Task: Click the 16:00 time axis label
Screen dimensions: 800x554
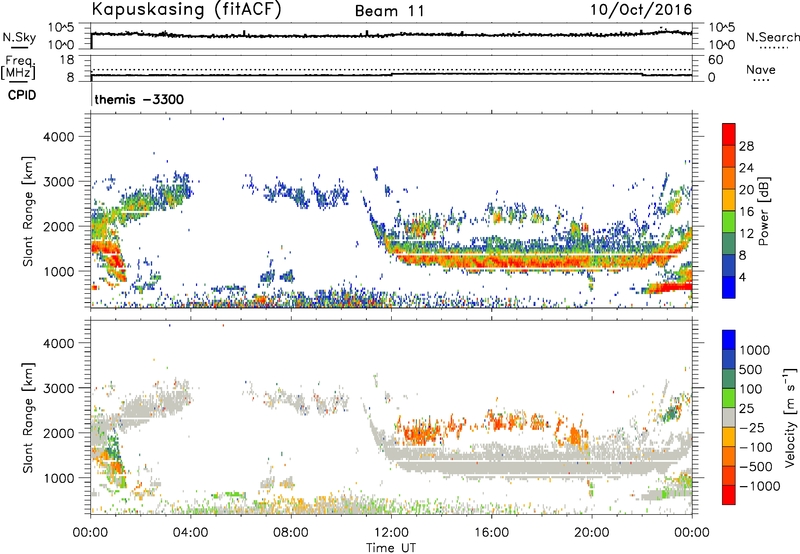Action: pyautogui.click(x=491, y=533)
